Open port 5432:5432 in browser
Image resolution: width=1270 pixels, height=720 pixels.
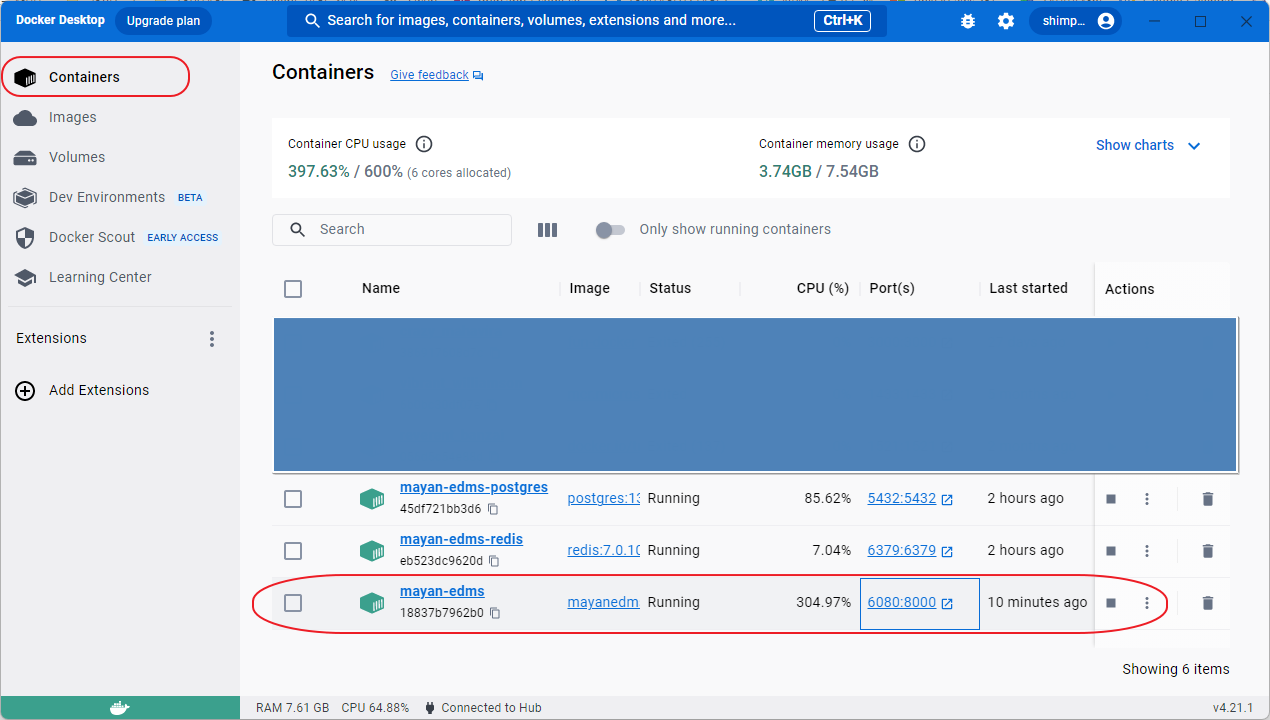coord(910,498)
